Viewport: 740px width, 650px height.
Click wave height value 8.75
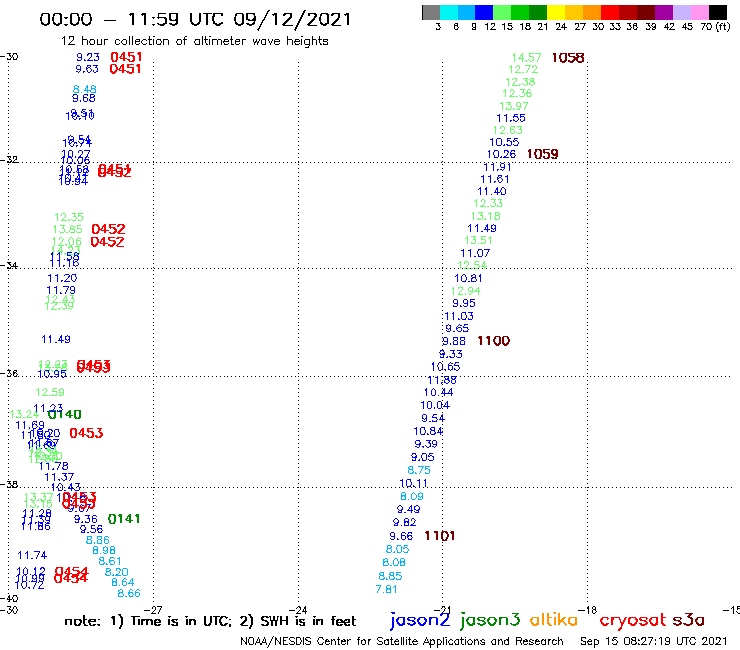tap(419, 470)
